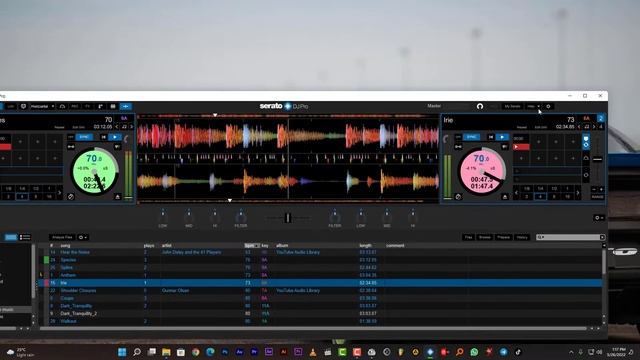640x360 pixels.
Task: Open Edit Grid on the left deck
Action: pos(78,127)
